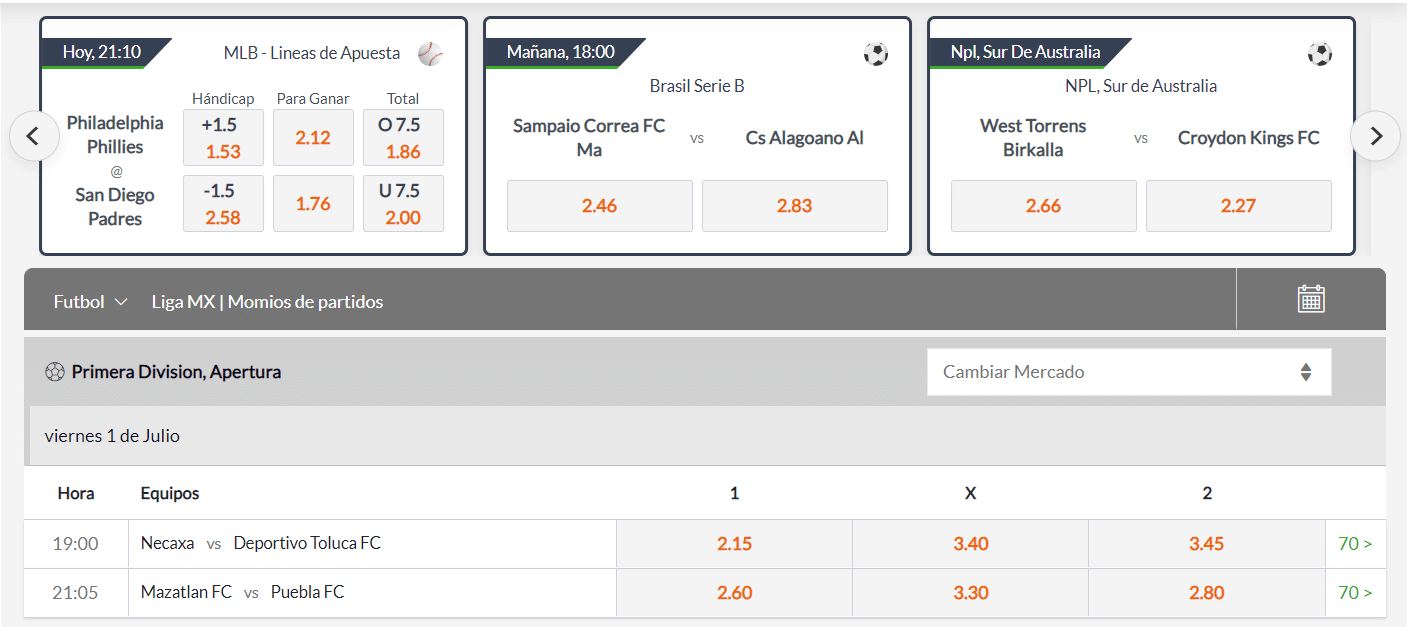Click the right carousel arrow
The image size is (1407, 627).
point(1375,136)
